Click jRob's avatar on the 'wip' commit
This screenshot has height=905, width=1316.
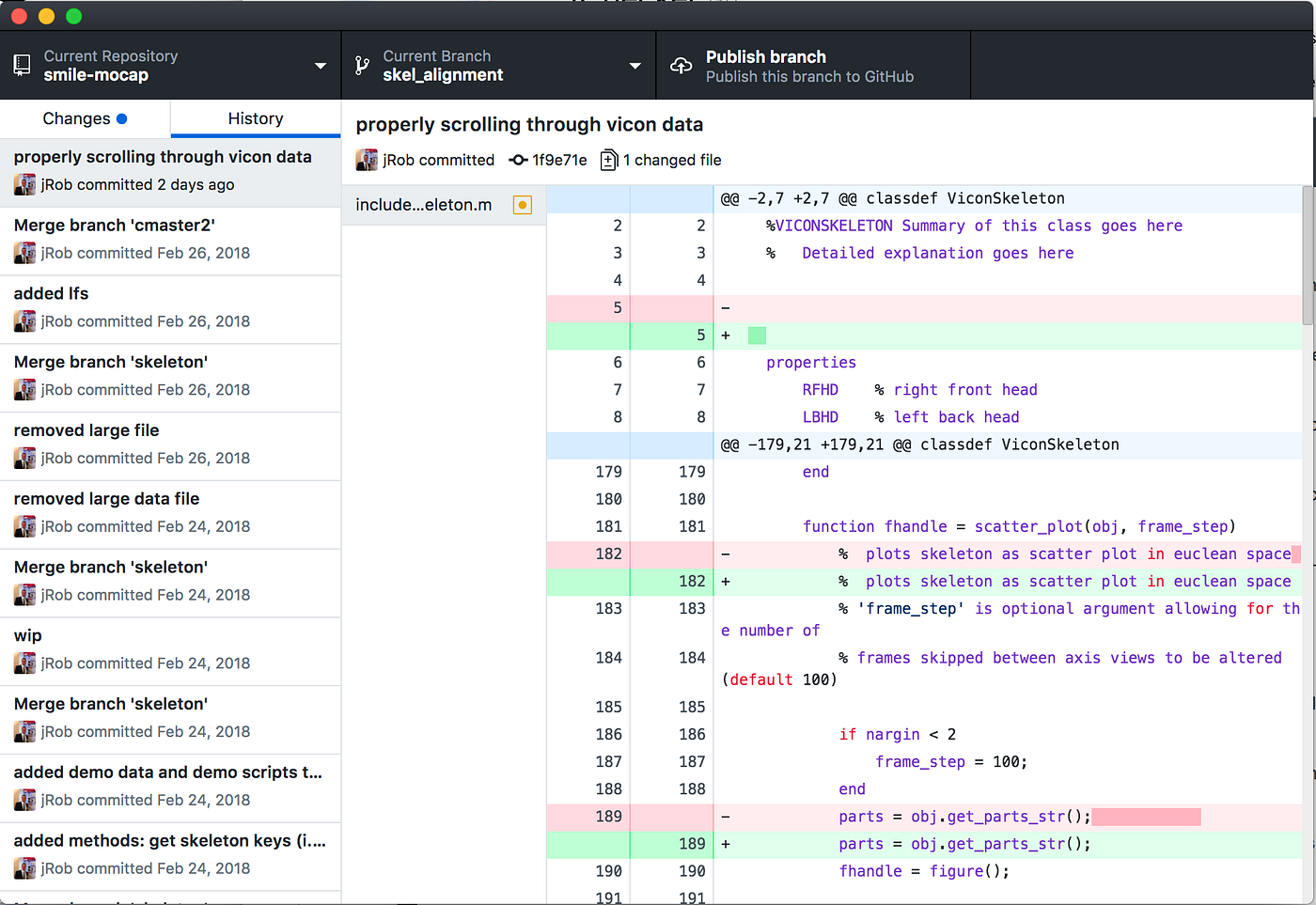[24, 663]
